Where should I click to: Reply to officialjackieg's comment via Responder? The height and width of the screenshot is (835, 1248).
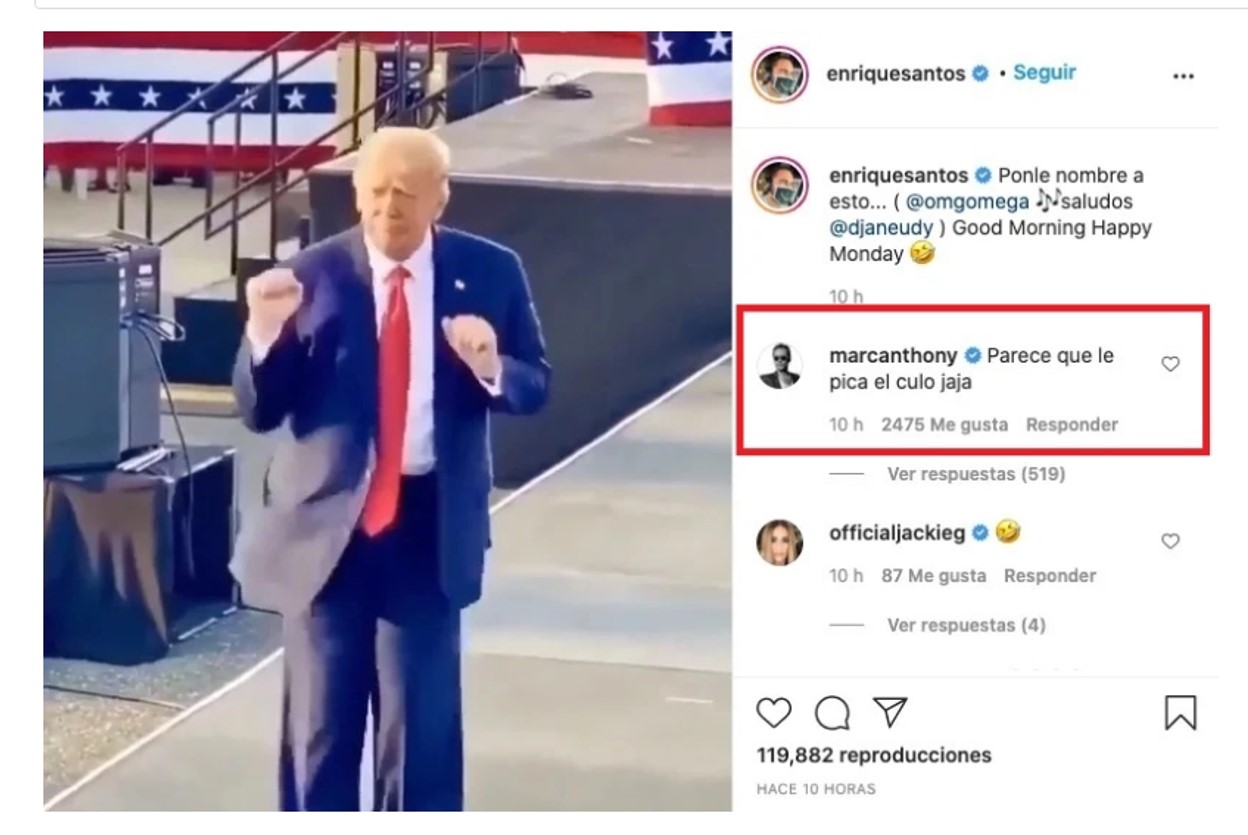coord(1050,575)
